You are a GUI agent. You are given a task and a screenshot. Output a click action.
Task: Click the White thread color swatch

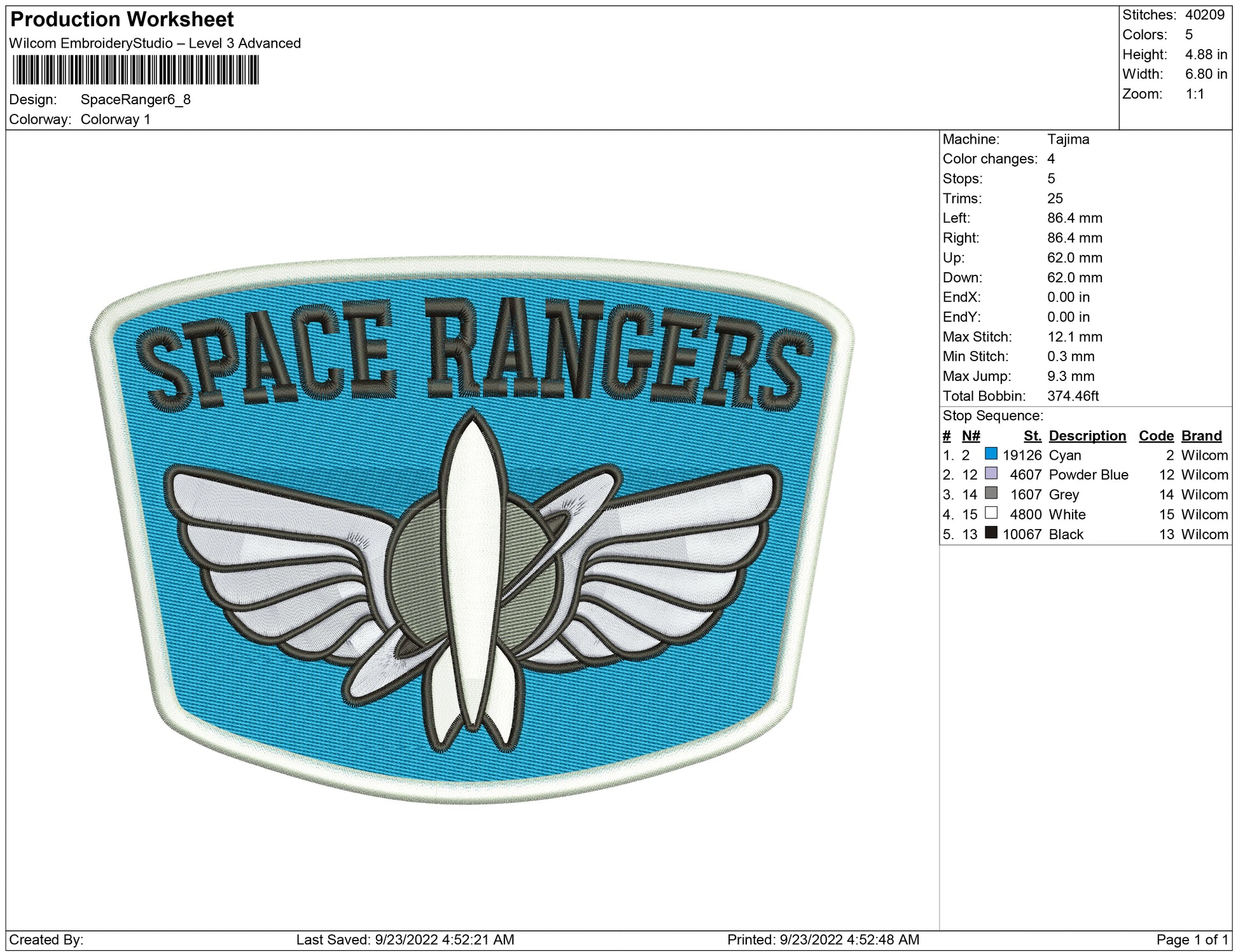tap(991, 513)
